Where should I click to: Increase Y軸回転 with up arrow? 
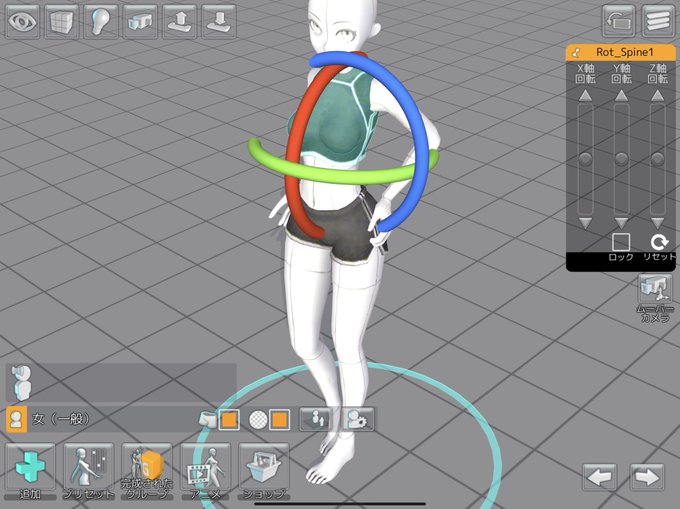click(x=621, y=95)
